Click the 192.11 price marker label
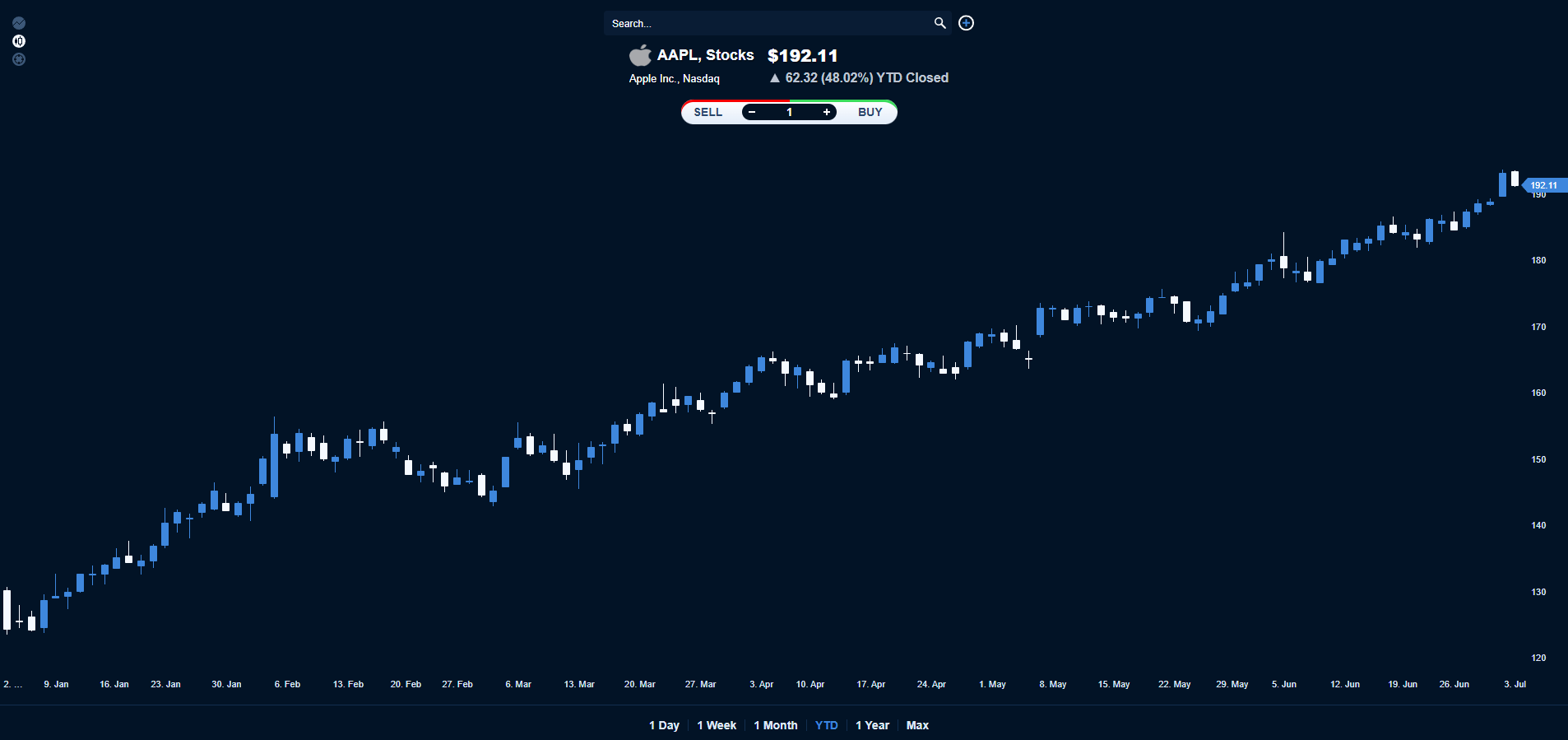Viewport: 1568px width, 740px height. [x=1543, y=185]
